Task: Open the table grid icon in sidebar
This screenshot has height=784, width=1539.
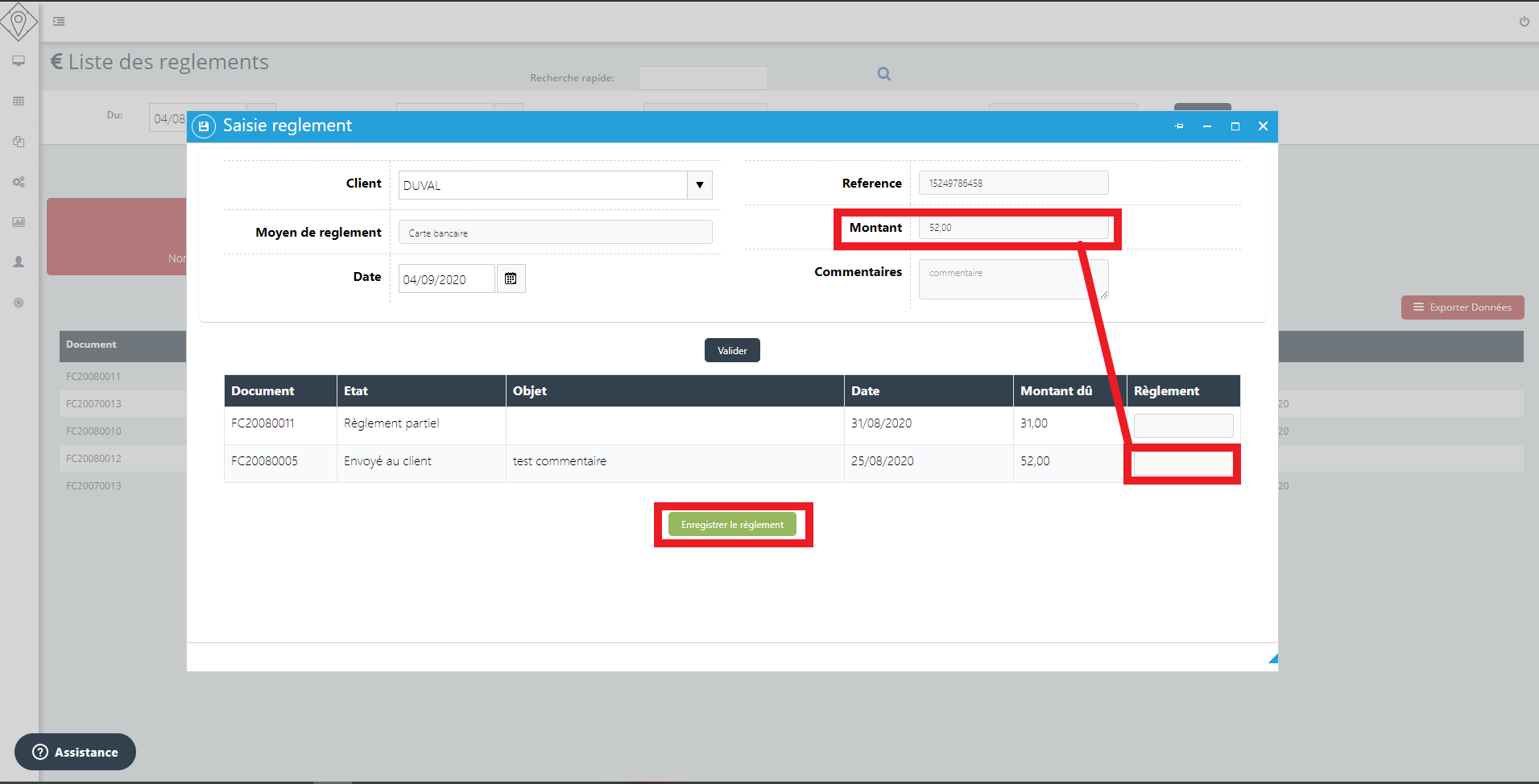Action: coord(19,101)
